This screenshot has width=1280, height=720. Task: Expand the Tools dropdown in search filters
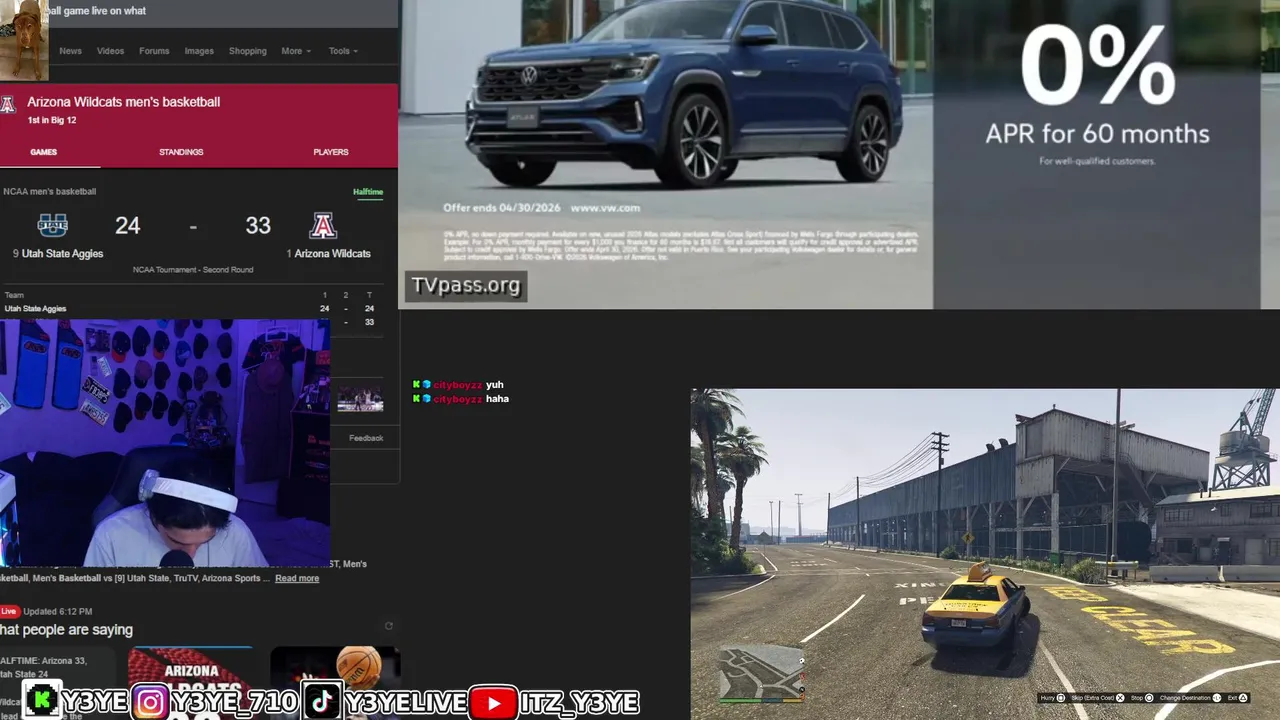343,51
